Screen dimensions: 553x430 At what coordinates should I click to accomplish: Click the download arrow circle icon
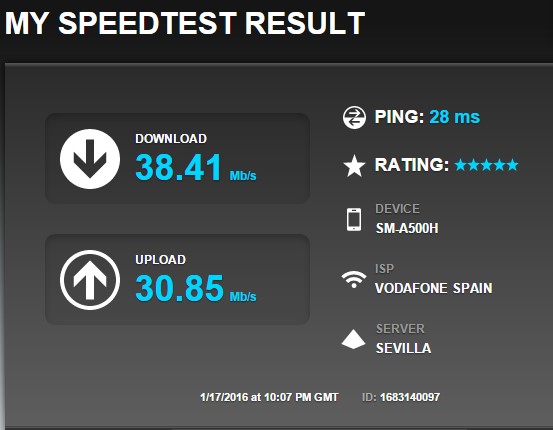tap(90, 159)
